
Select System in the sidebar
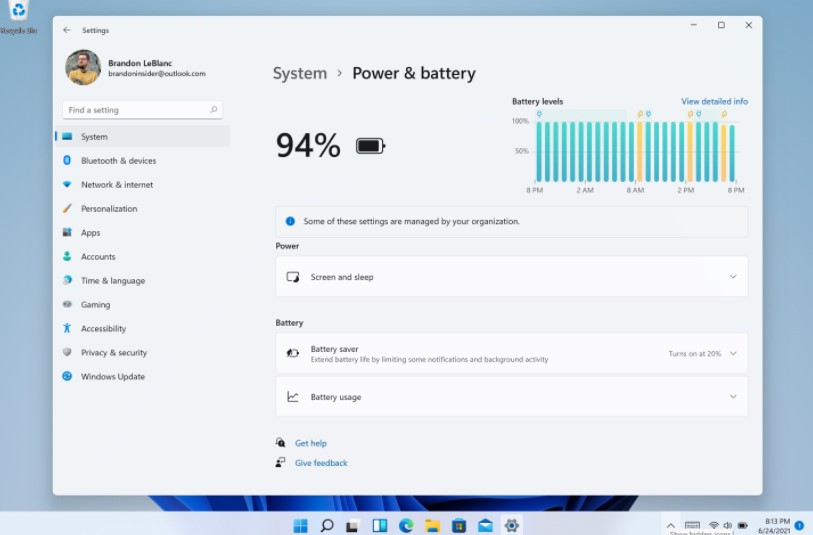(143, 136)
